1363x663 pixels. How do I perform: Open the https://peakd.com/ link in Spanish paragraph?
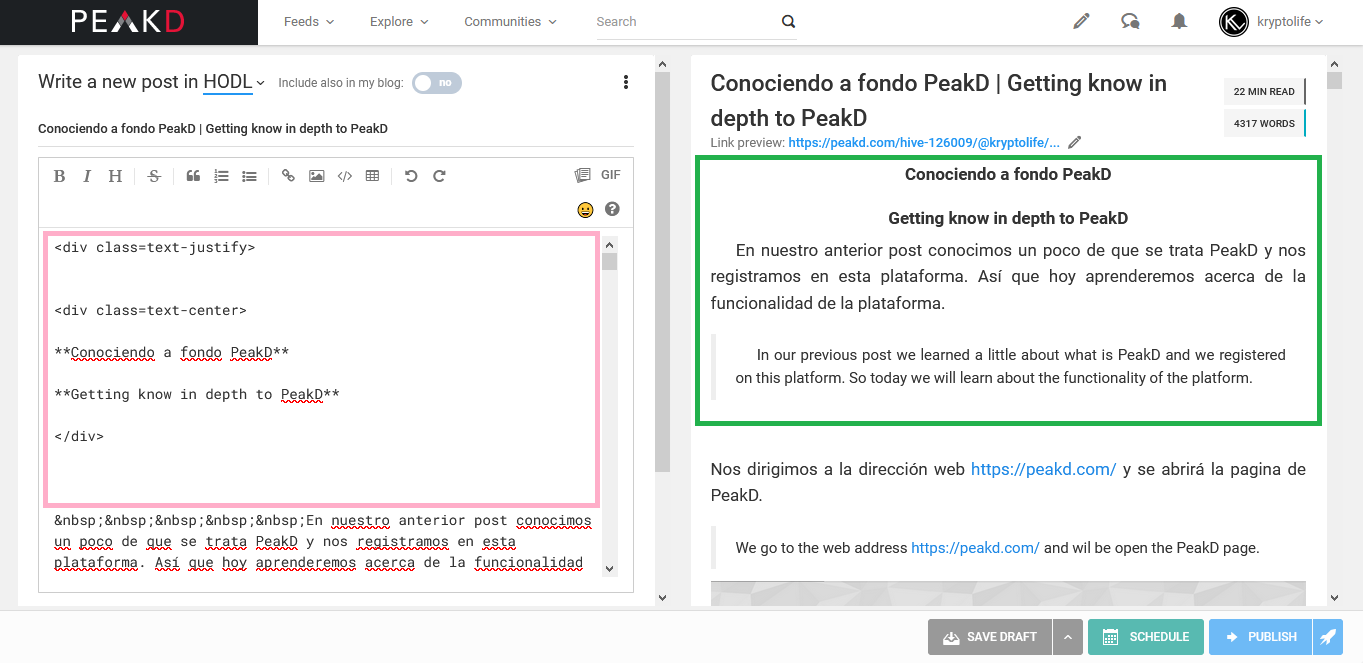click(1043, 469)
